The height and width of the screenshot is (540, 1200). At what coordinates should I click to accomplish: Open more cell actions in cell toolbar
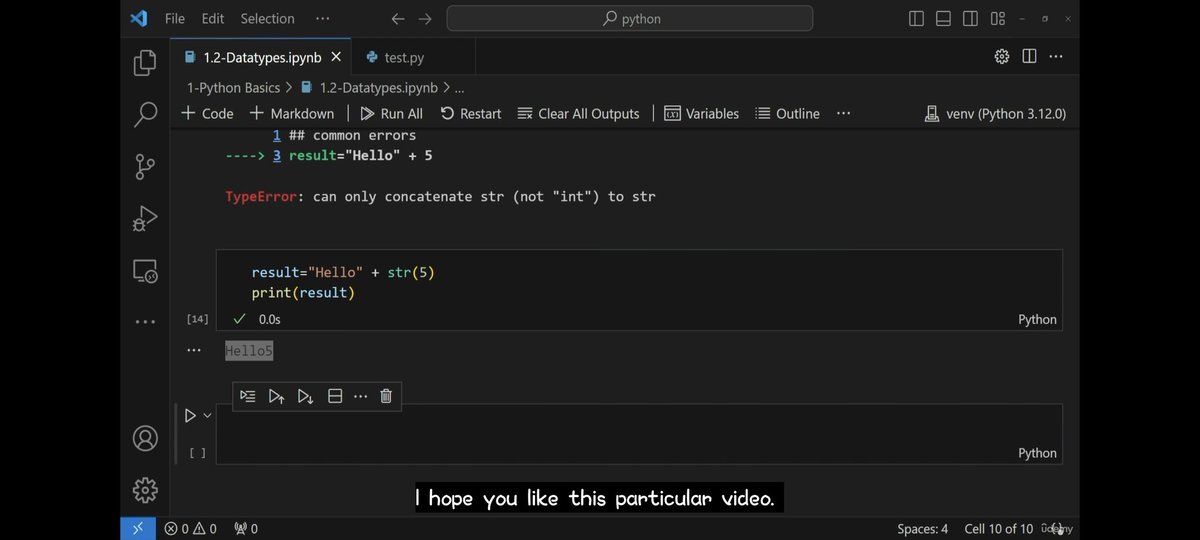[361, 396]
